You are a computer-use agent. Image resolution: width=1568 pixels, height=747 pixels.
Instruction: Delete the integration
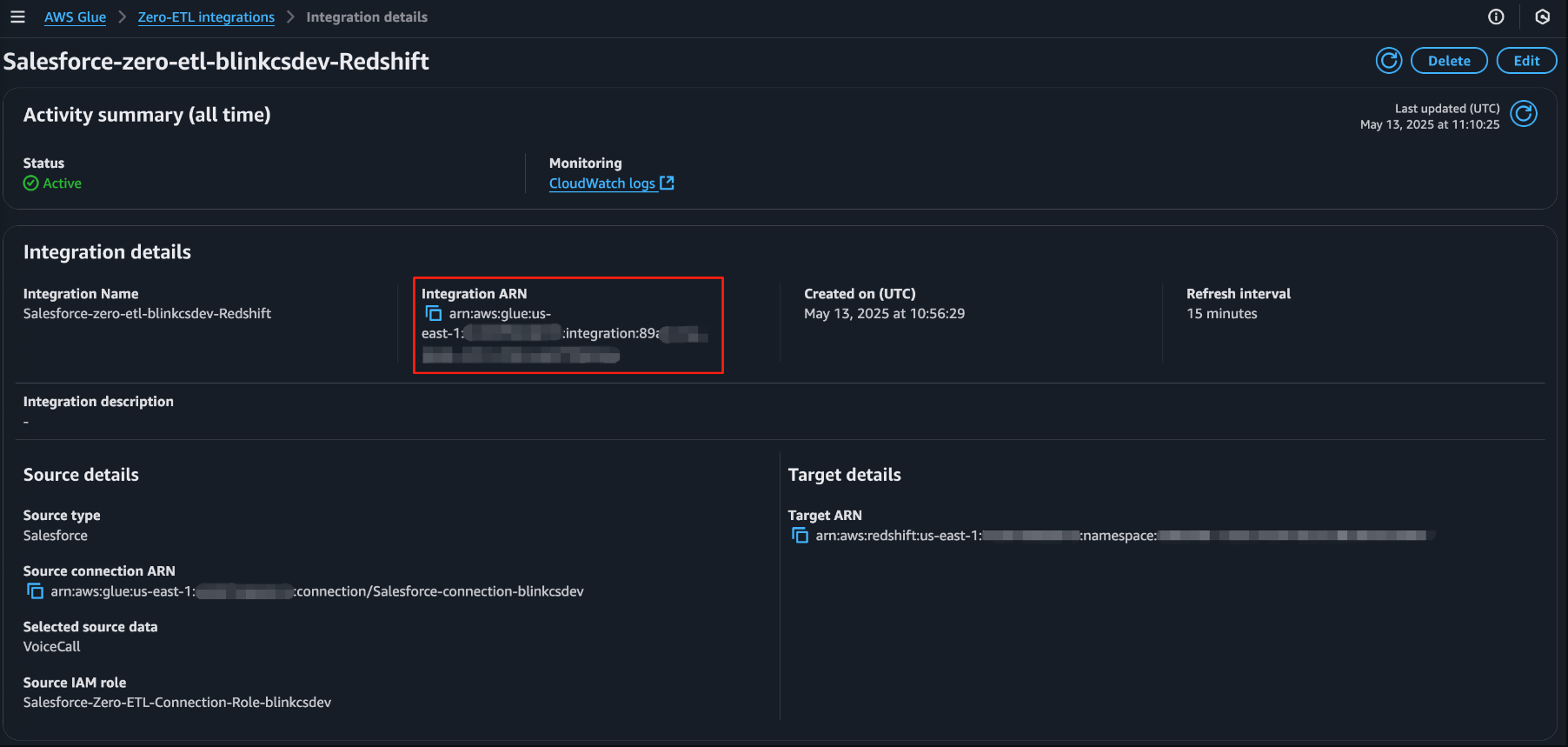pos(1449,61)
